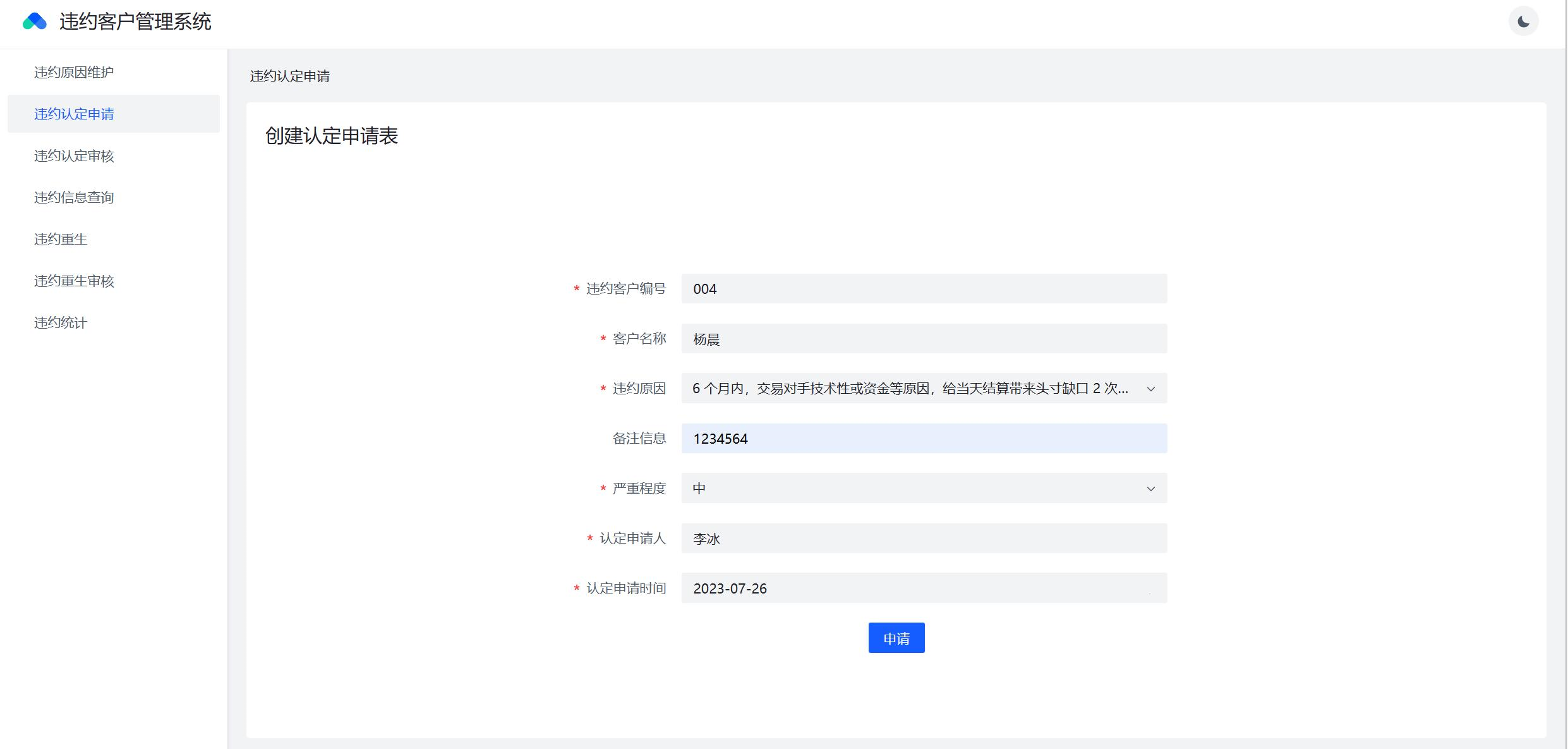Open the 违约原因 select box

pos(910,389)
